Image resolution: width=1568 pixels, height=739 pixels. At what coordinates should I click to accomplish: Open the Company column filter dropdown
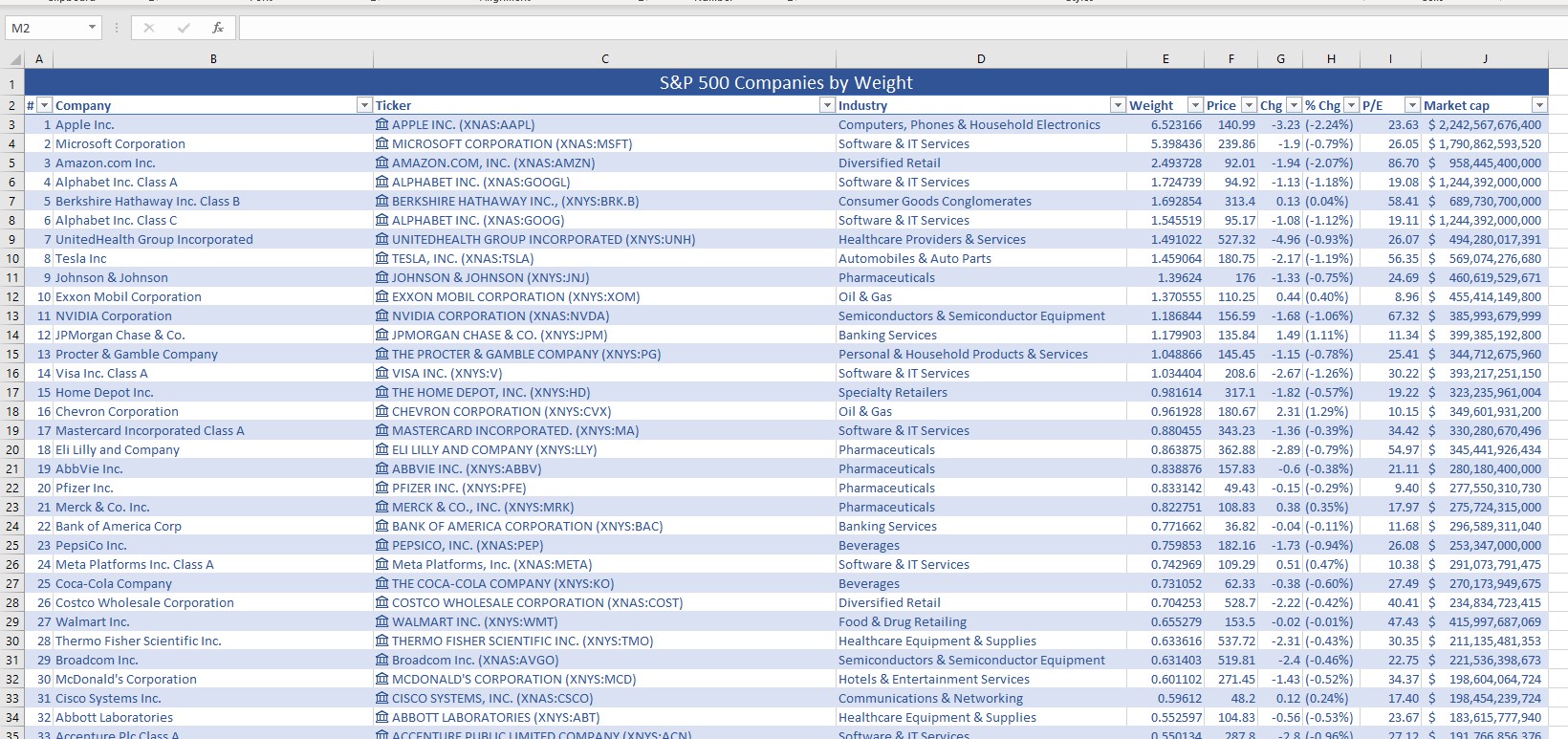[364, 105]
